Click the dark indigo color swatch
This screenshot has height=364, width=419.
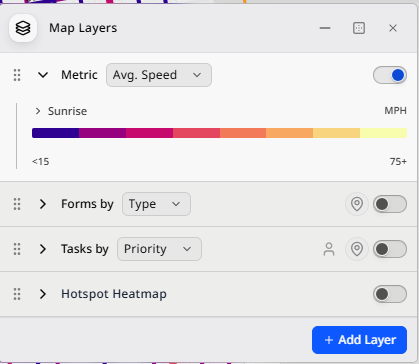(55, 133)
